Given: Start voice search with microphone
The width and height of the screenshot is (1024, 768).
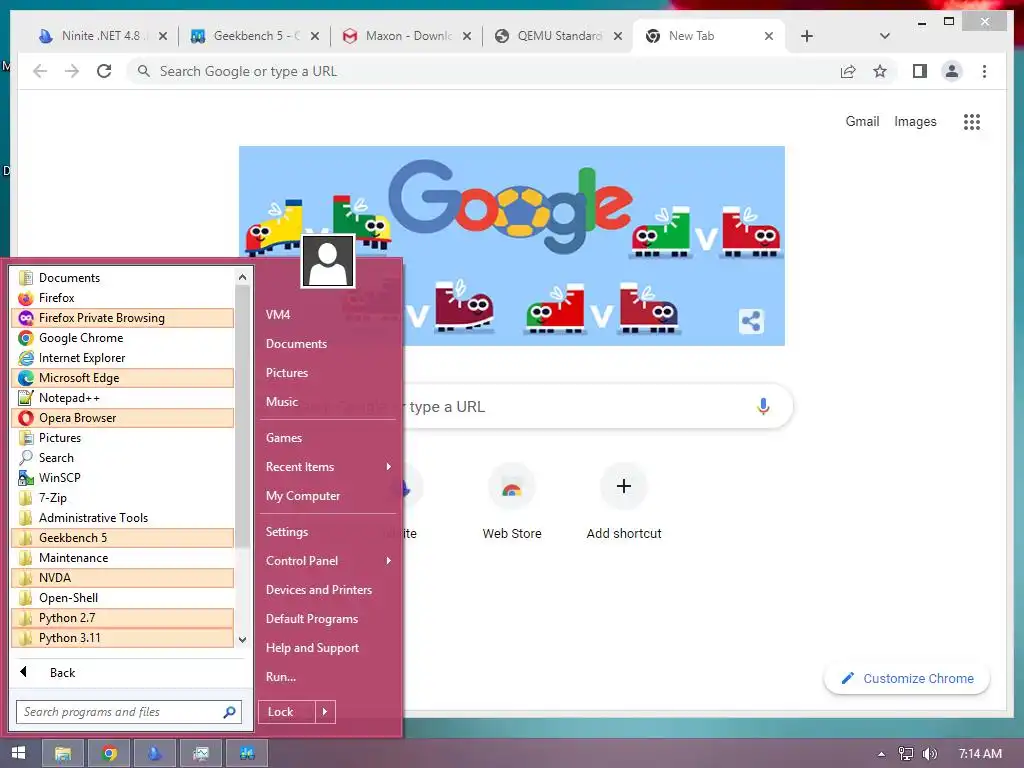Looking at the screenshot, I should pyautogui.click(x=763, y=406).
